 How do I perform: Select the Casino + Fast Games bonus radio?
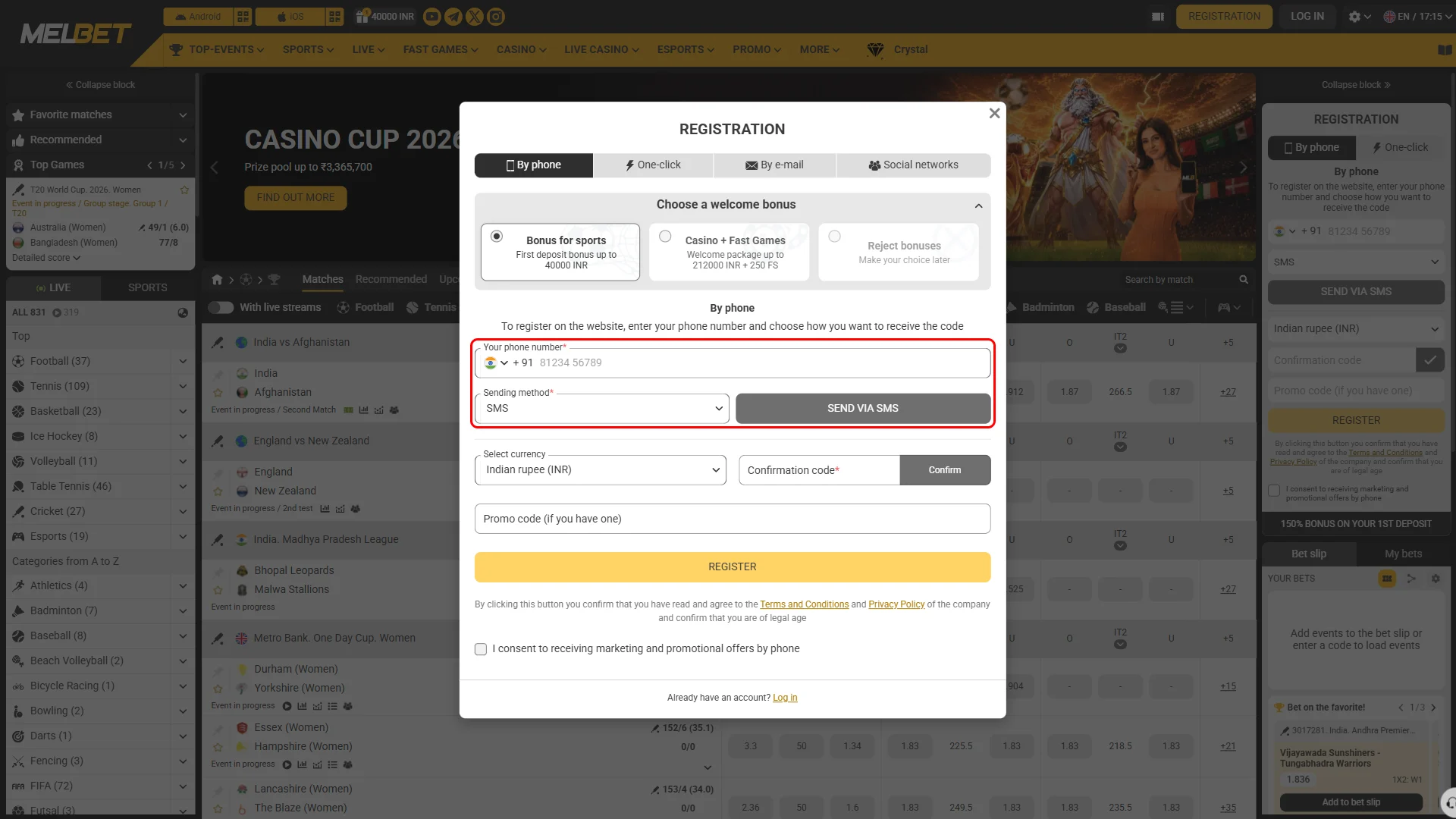[665, 237]
